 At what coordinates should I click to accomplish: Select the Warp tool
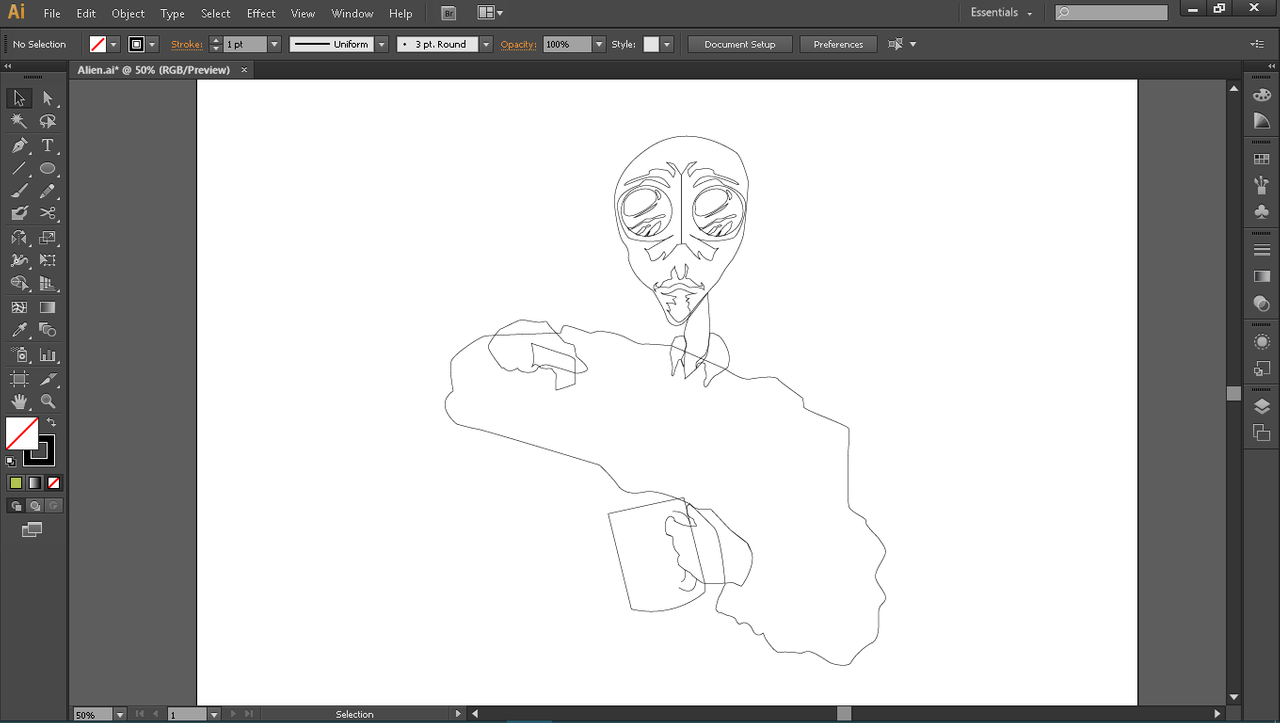[x=19, y=261]
